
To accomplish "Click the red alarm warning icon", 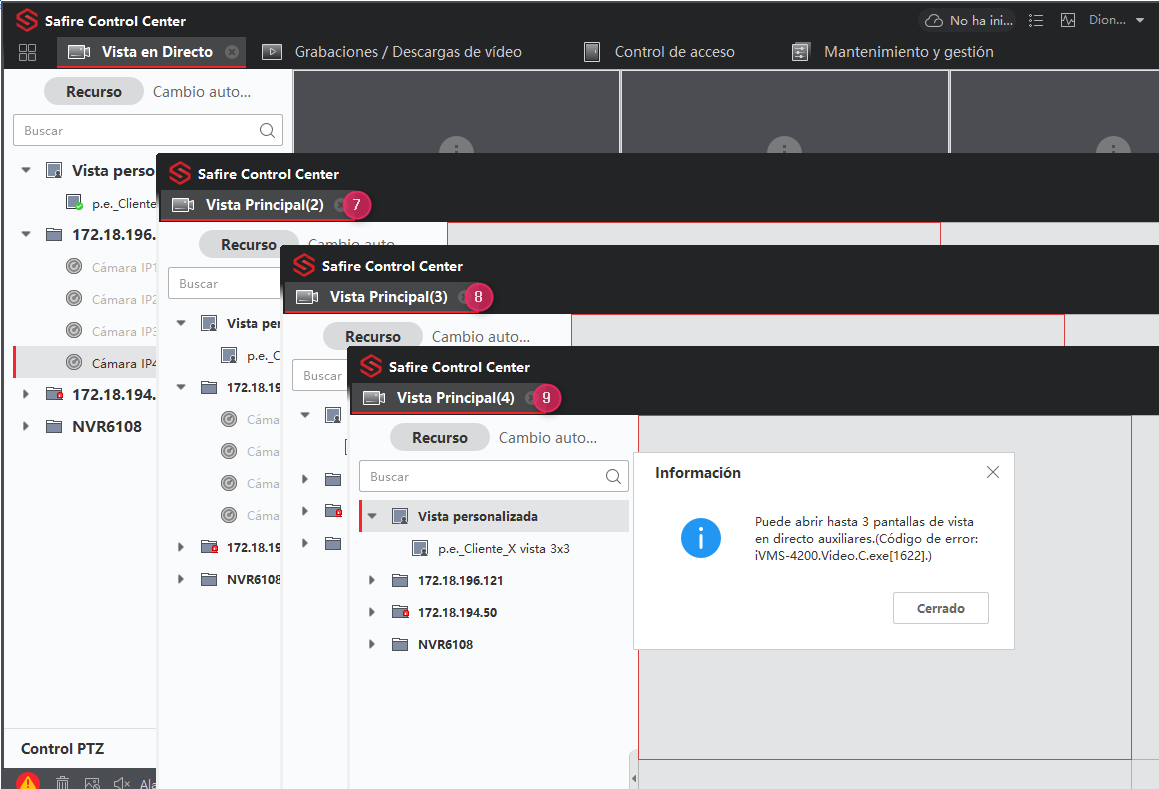I will click(x=28, y=782).
